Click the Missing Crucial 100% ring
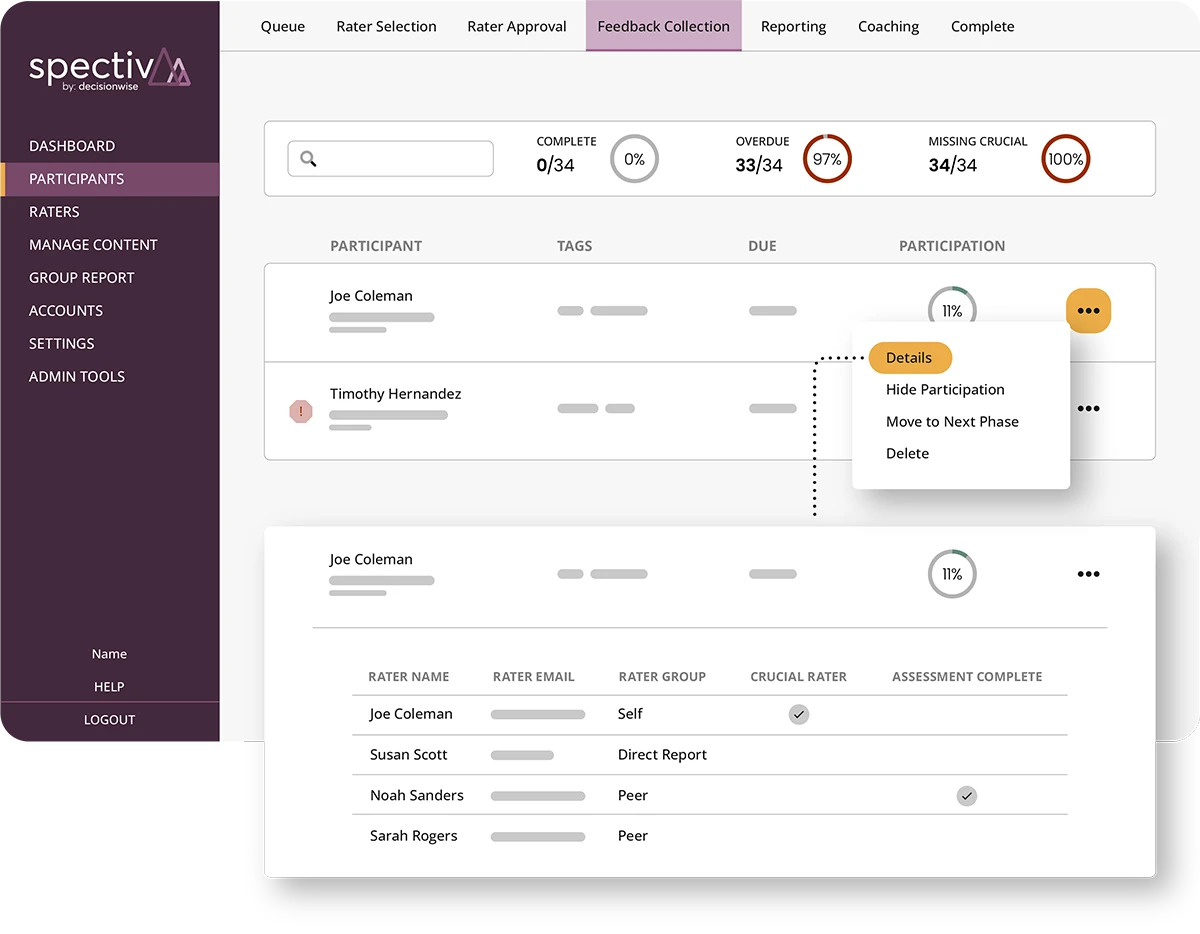 [x=1066, y=159]
